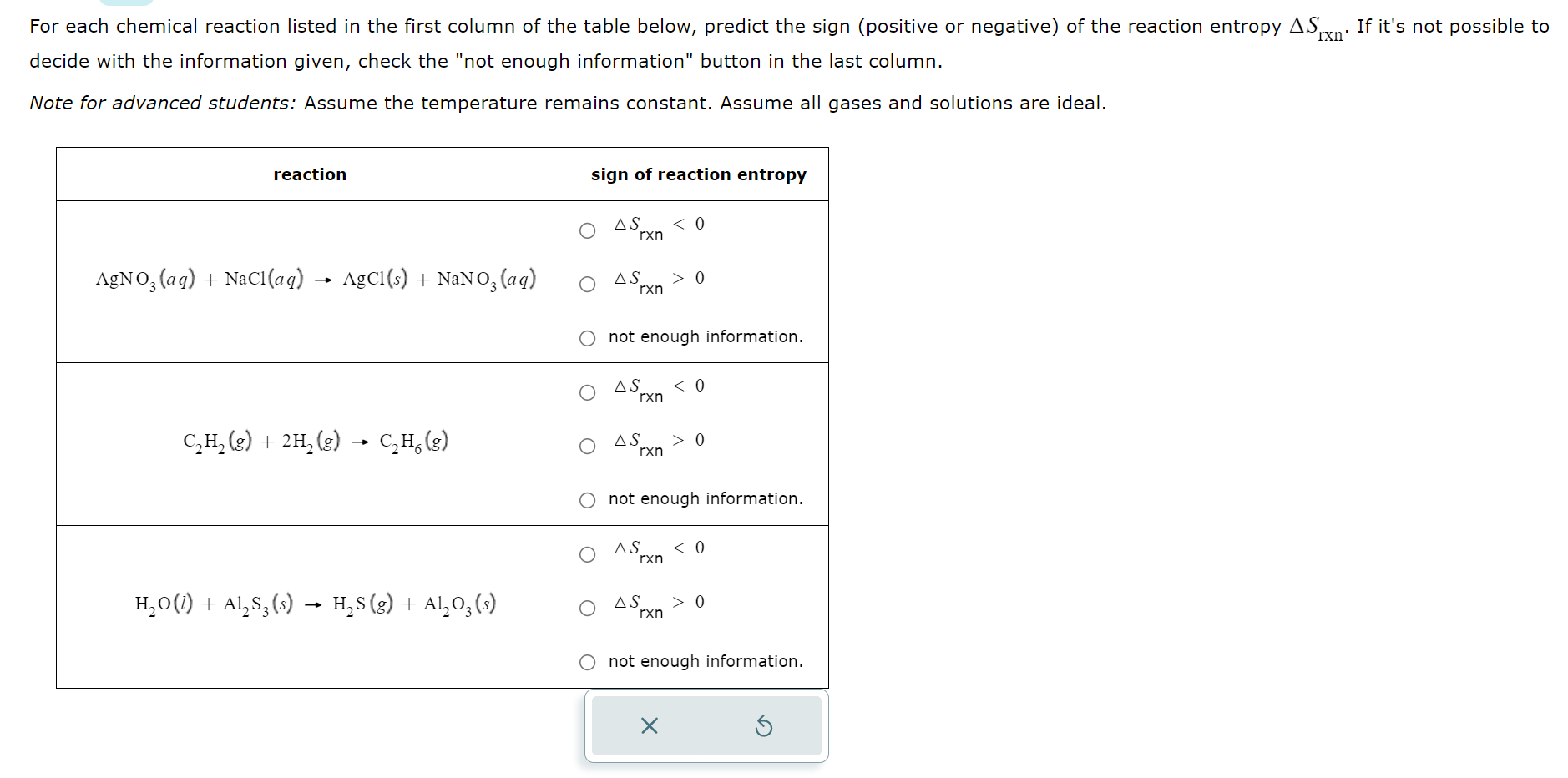Choose not enough information for the H2O reaction
The width and height of the screenshot is (1568, 778).
(588, 661)
